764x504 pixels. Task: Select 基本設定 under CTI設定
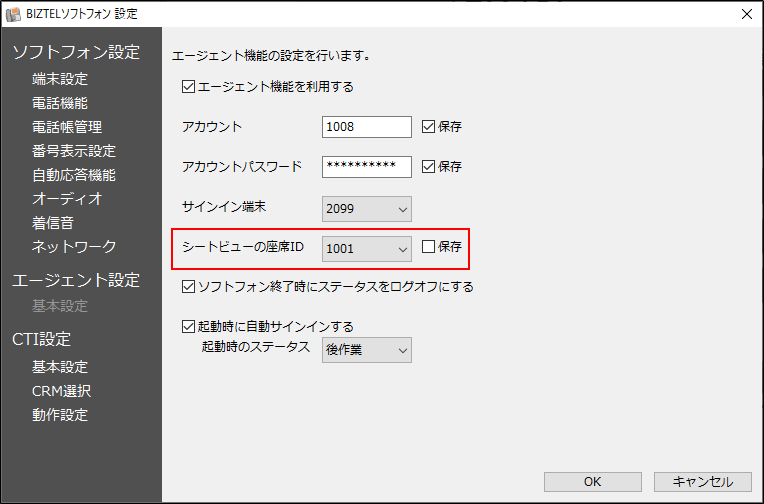60,367
